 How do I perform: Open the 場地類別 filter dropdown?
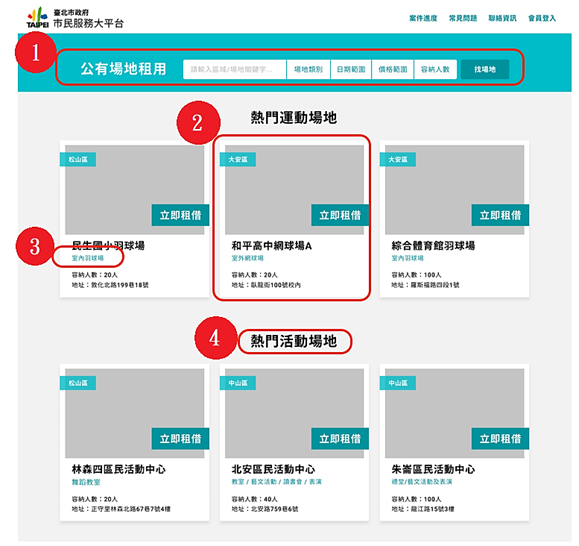click(x=308, y=69)
